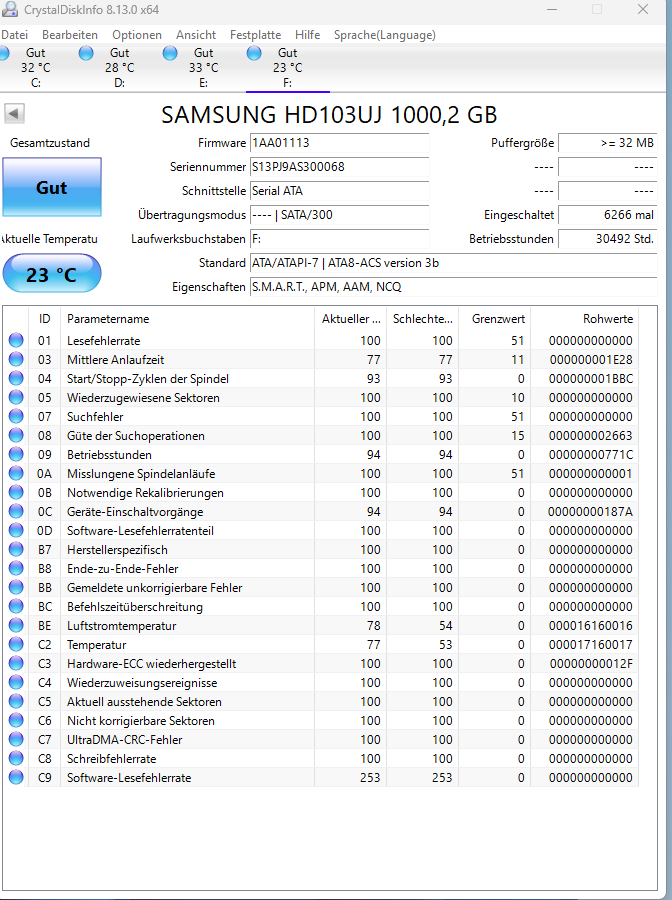This screenshot has width=672, height=900.
Task: Click status orb for Geräte-Einschaltvorgänge
Action: pos(16,511)
